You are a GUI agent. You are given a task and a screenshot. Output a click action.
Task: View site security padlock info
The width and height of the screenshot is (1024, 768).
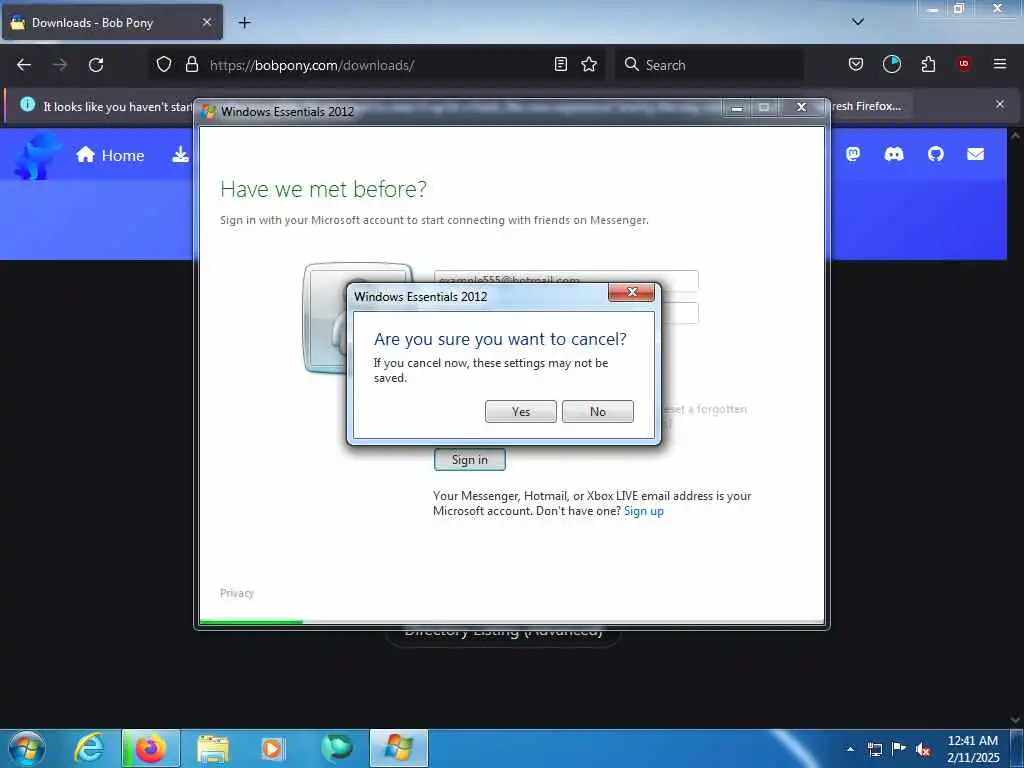tap(191, 65)
